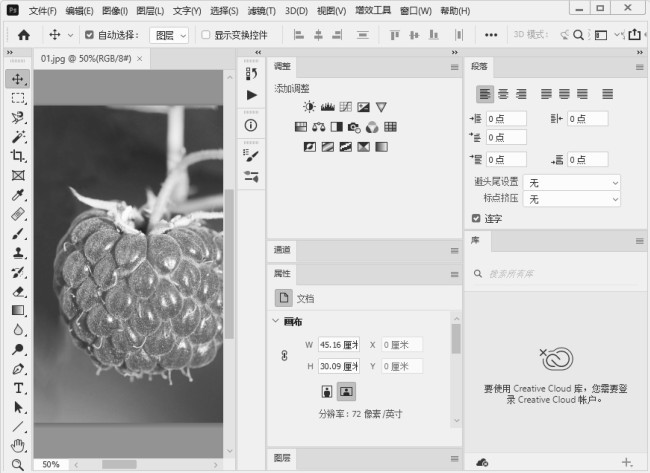Image resolution: width=650 pixels, height=473 pixels.
Task: Select the Line tool
Action: 17,427
